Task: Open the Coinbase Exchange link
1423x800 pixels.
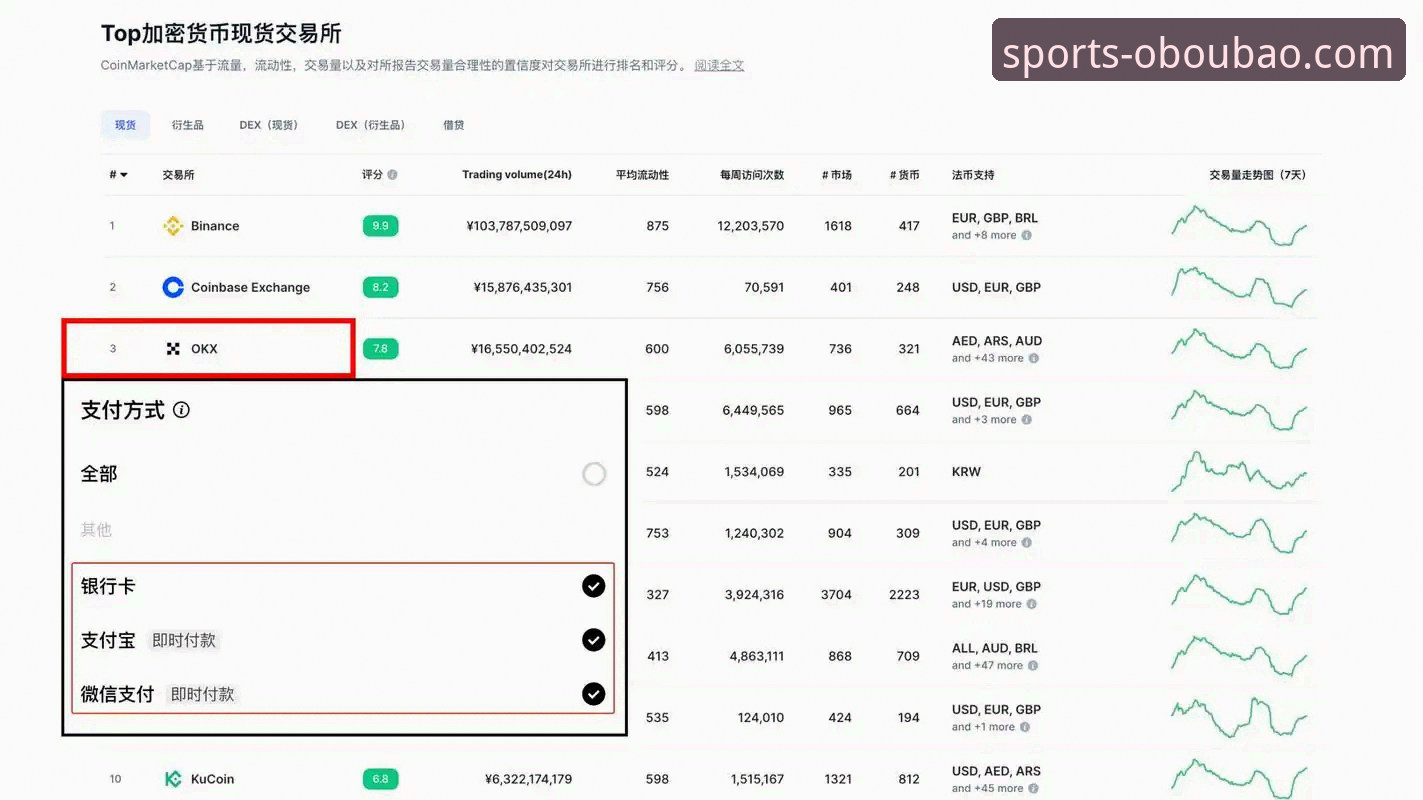Action: click(250, 287)
